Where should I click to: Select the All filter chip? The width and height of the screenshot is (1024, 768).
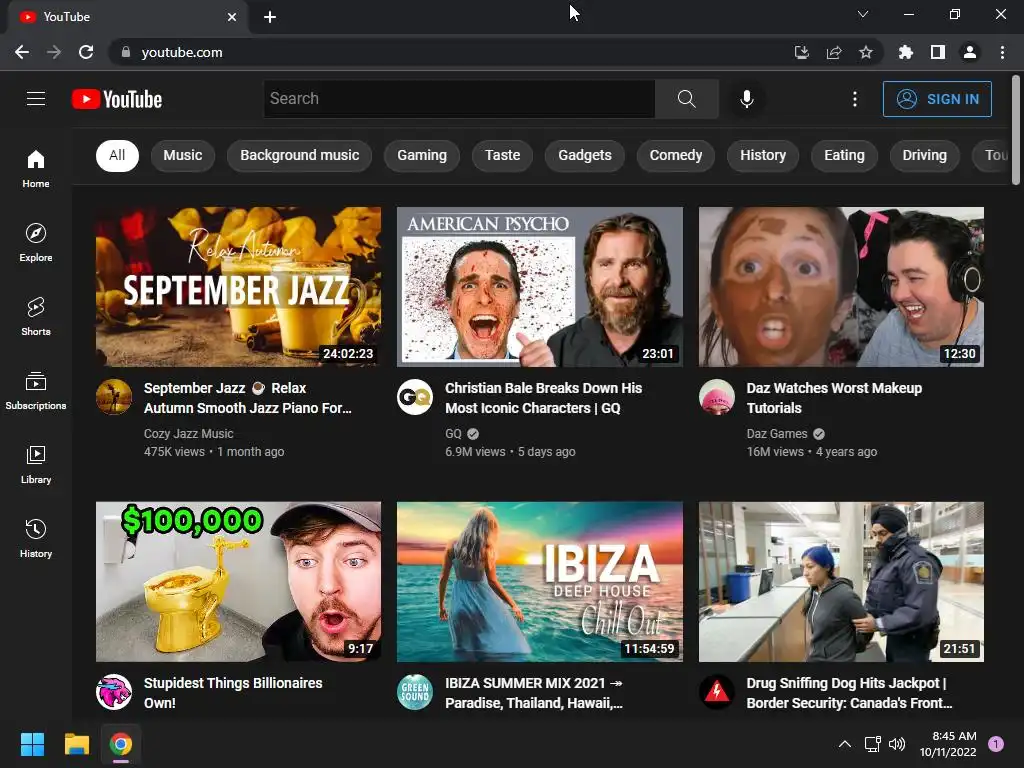[x=117, y=155]
